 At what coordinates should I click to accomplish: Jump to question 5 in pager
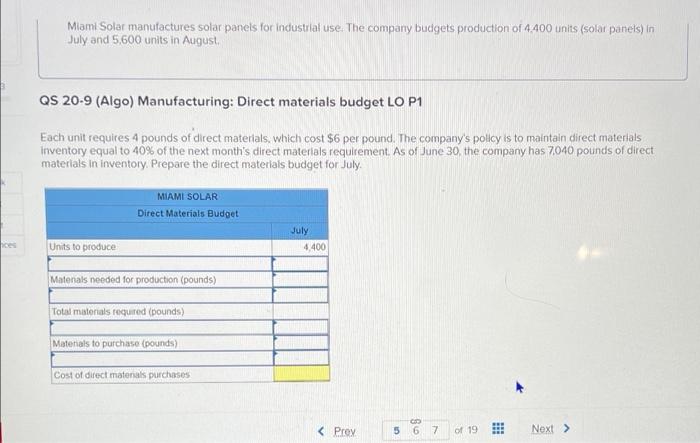[396, 430]
